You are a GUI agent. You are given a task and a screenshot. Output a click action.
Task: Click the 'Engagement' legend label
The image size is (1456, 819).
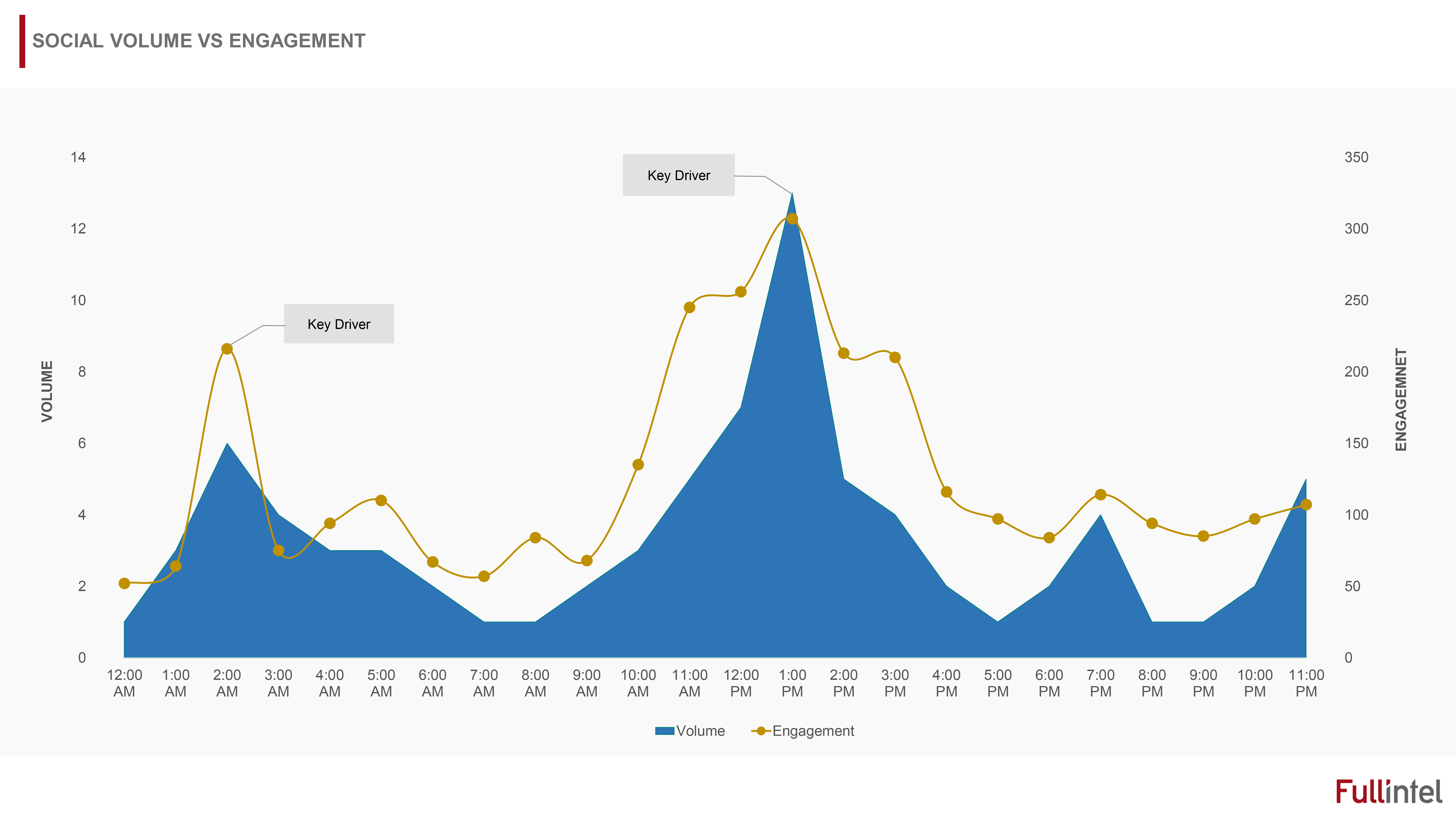tap(813, 731)
